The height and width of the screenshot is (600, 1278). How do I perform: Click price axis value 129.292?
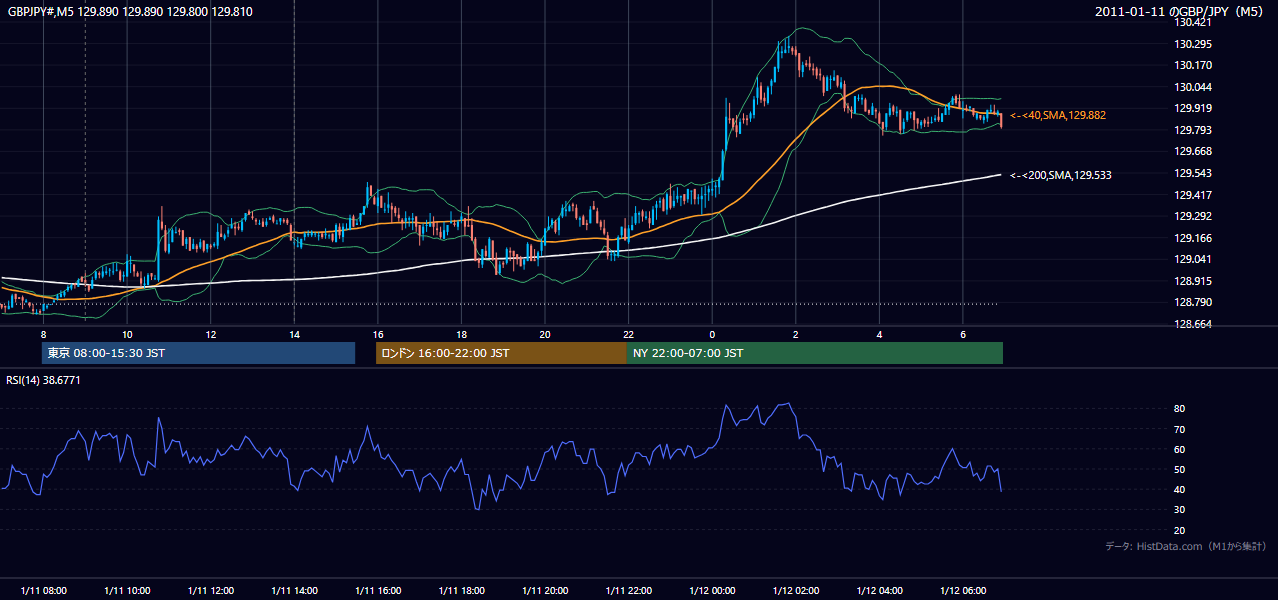point(1193,216)
